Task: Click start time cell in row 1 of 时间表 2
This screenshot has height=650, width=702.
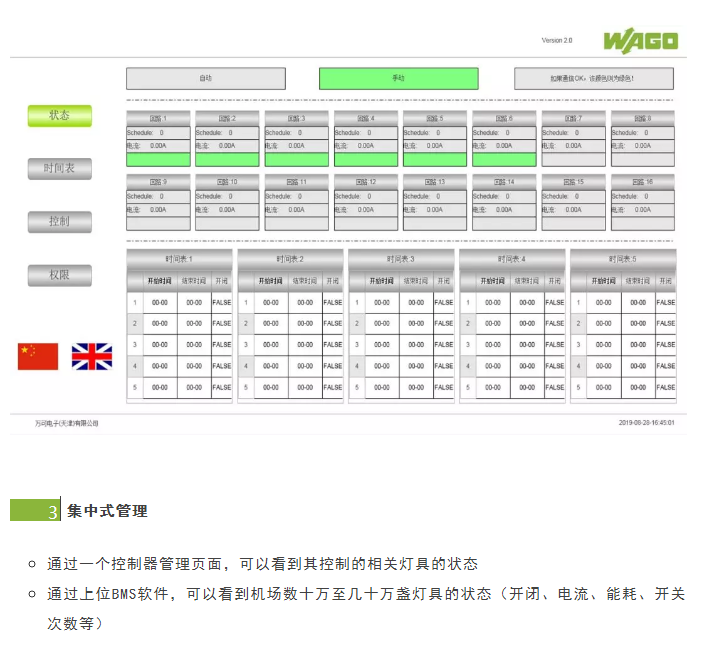Action: pos(271,302)
